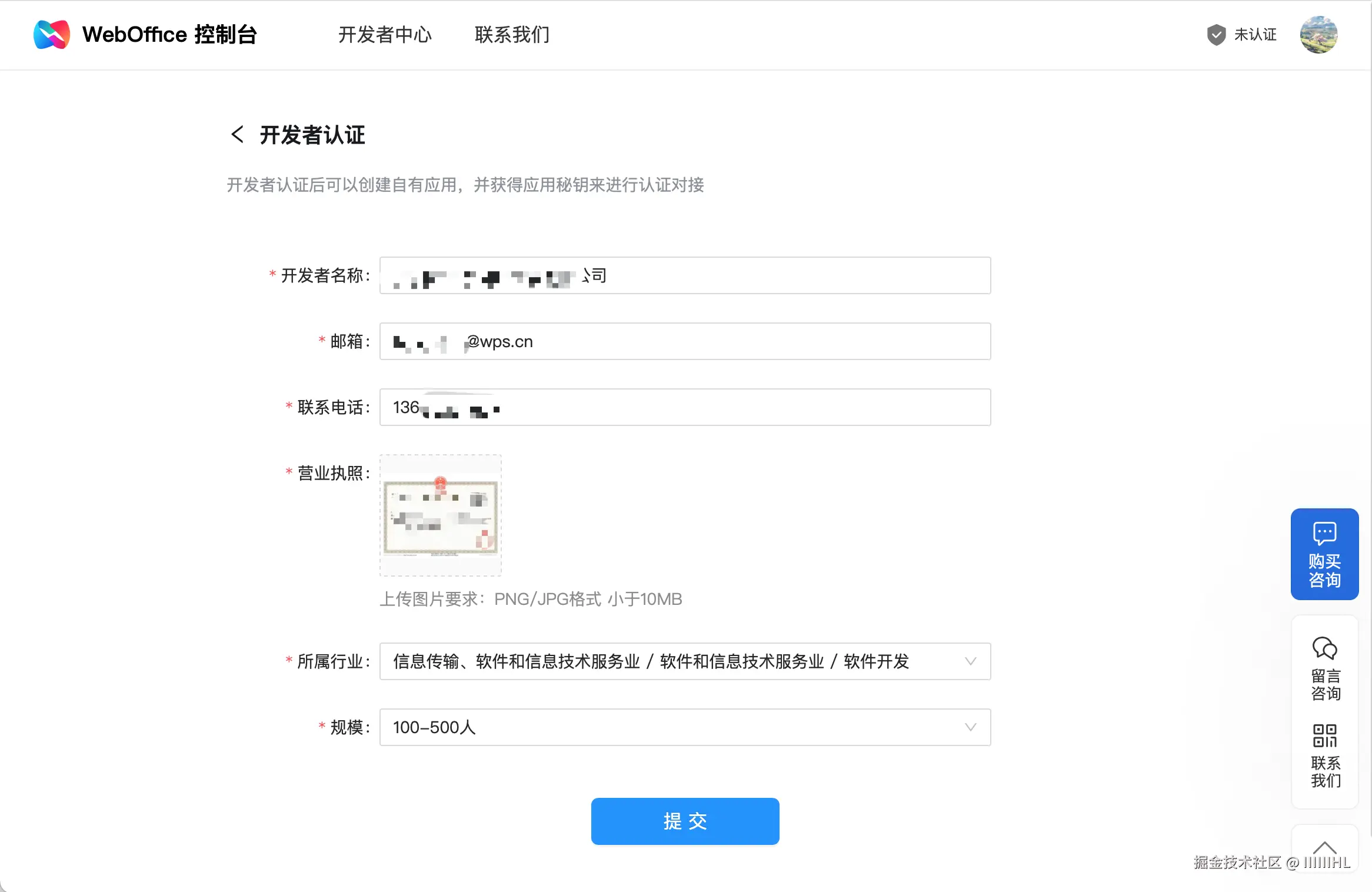The height and width of the screenshot is (892, 1372).
Task: Click the 联系我们 QR code icon
Action: [1324, 735]
